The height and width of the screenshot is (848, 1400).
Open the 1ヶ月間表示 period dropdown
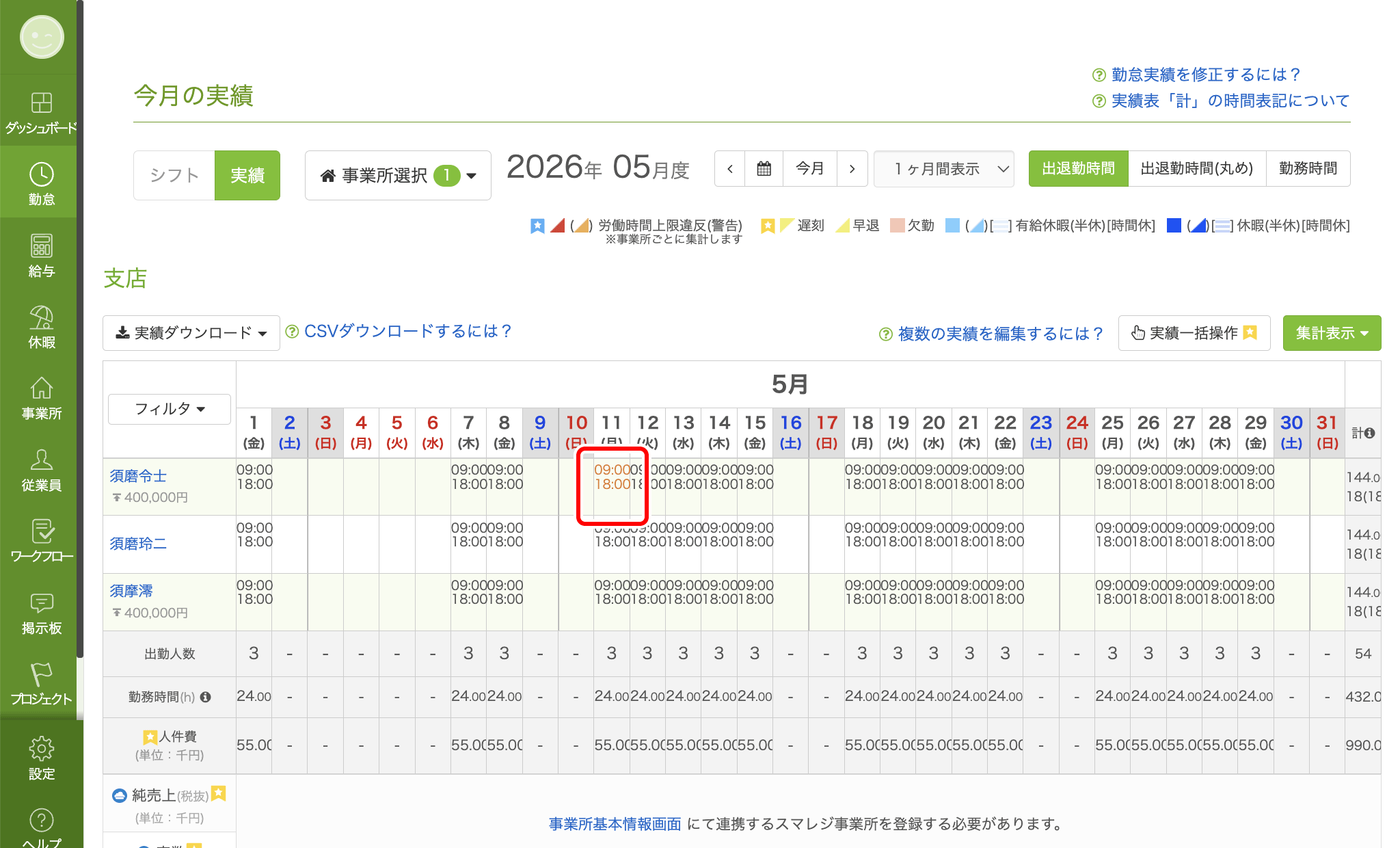943,168
